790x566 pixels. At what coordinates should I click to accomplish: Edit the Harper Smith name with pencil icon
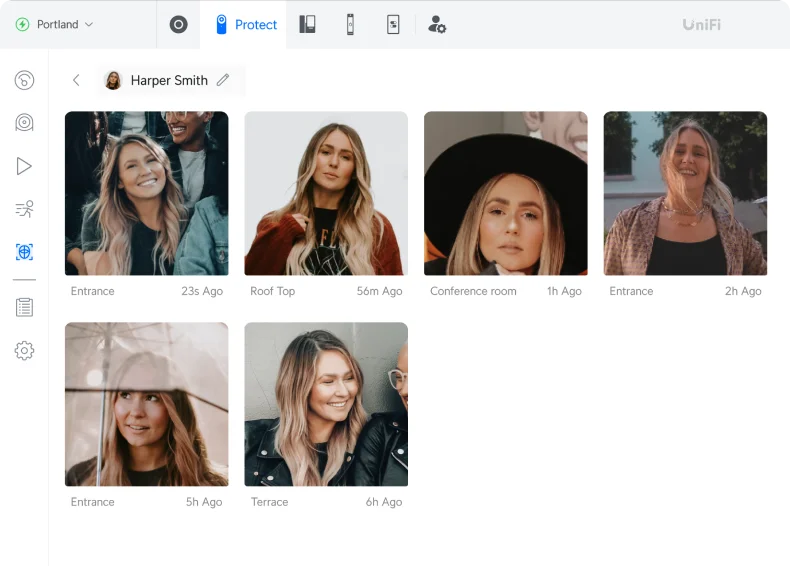[x=223, y=80]
